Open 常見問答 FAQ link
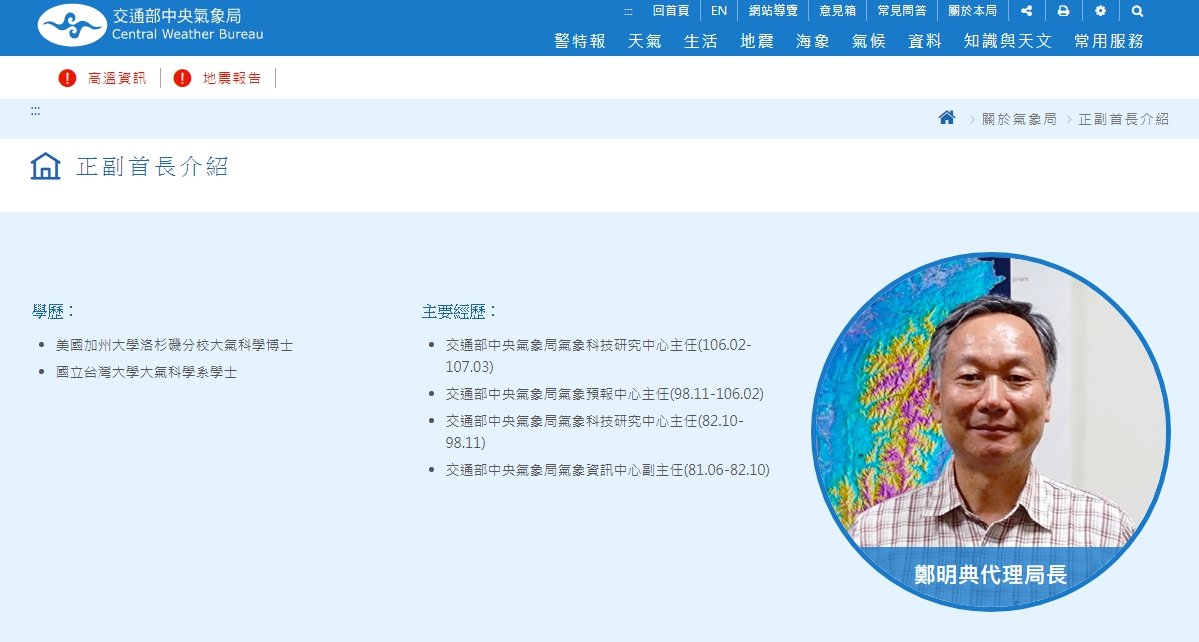The image size is (1199, 642). 902,11
